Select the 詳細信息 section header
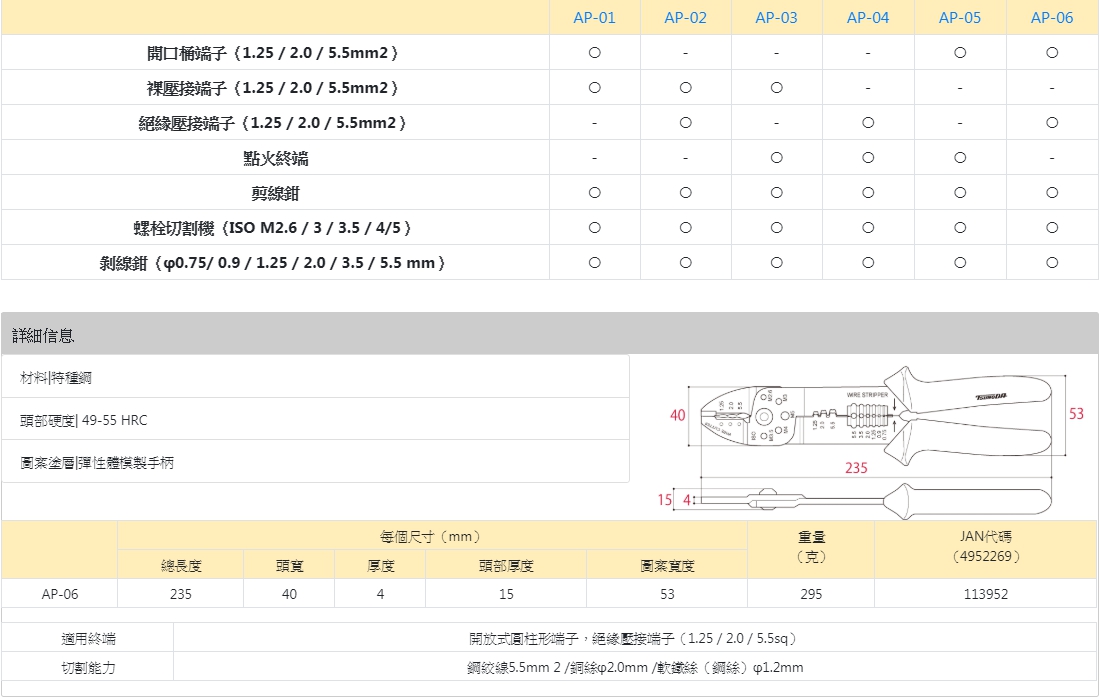 [x=43, y=335]
